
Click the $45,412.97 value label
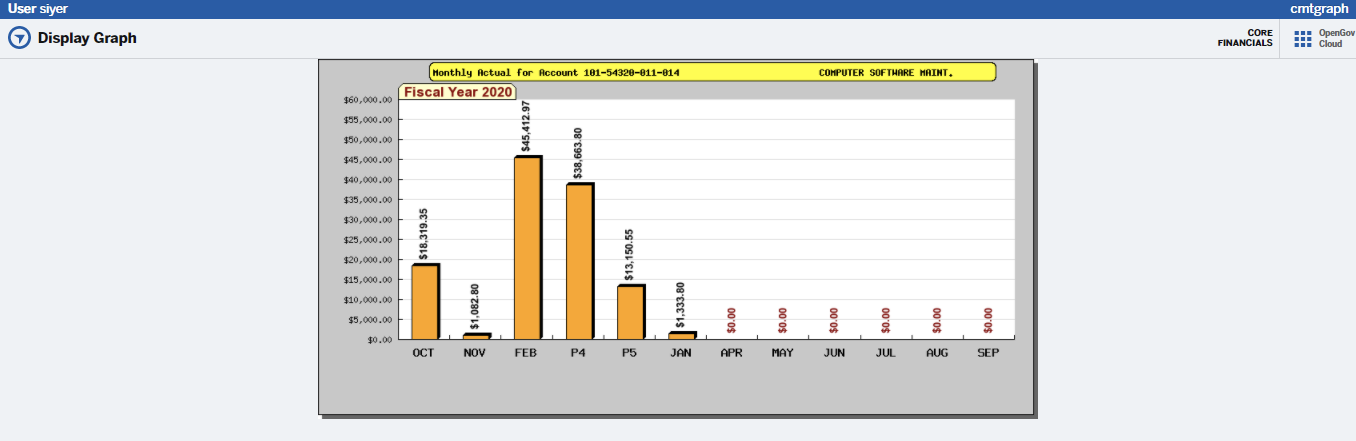pos(526,127)
